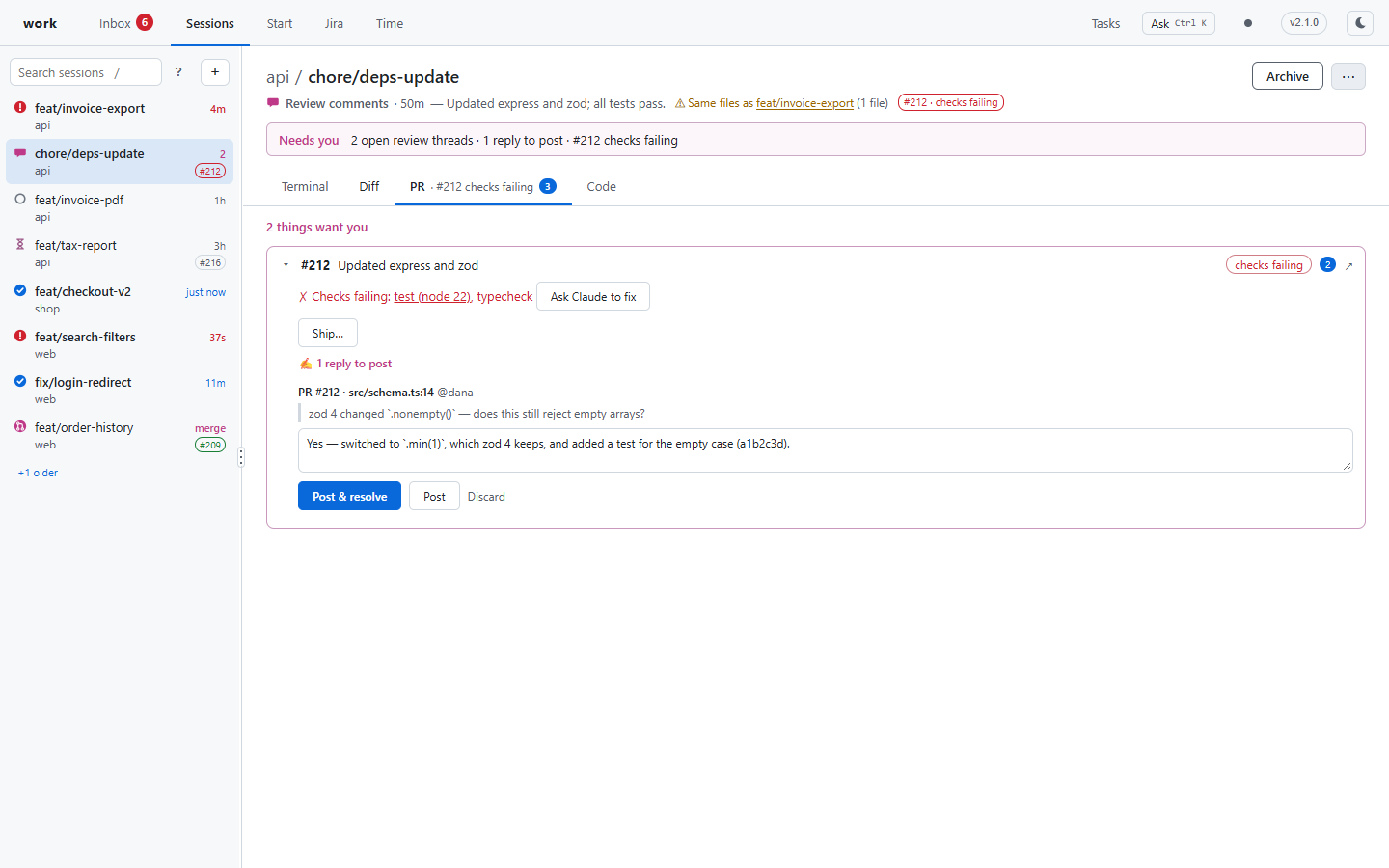The height and width of the screenshot is (868, 1389).
Task: Click the comment icon beside chore/deps-update in sidebar
Action: [20, 153]
